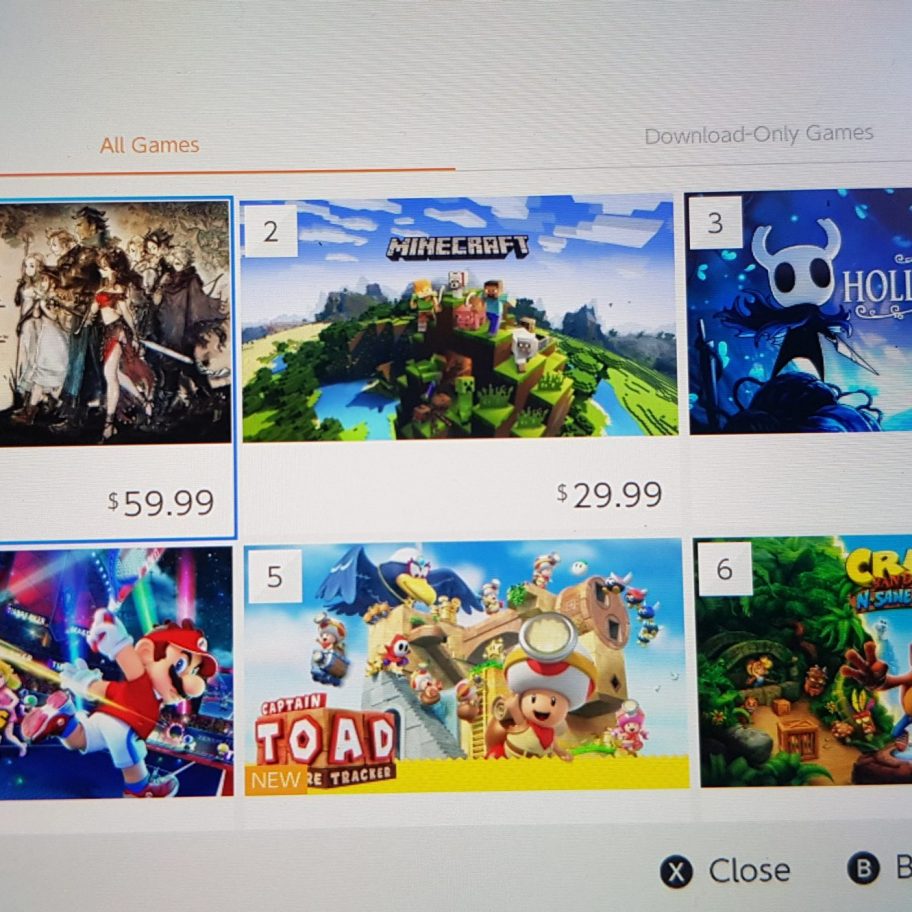This screenshot has height=912, width=912.
Task: Select the Minecraft game artwork
Action: coord(459,318)
